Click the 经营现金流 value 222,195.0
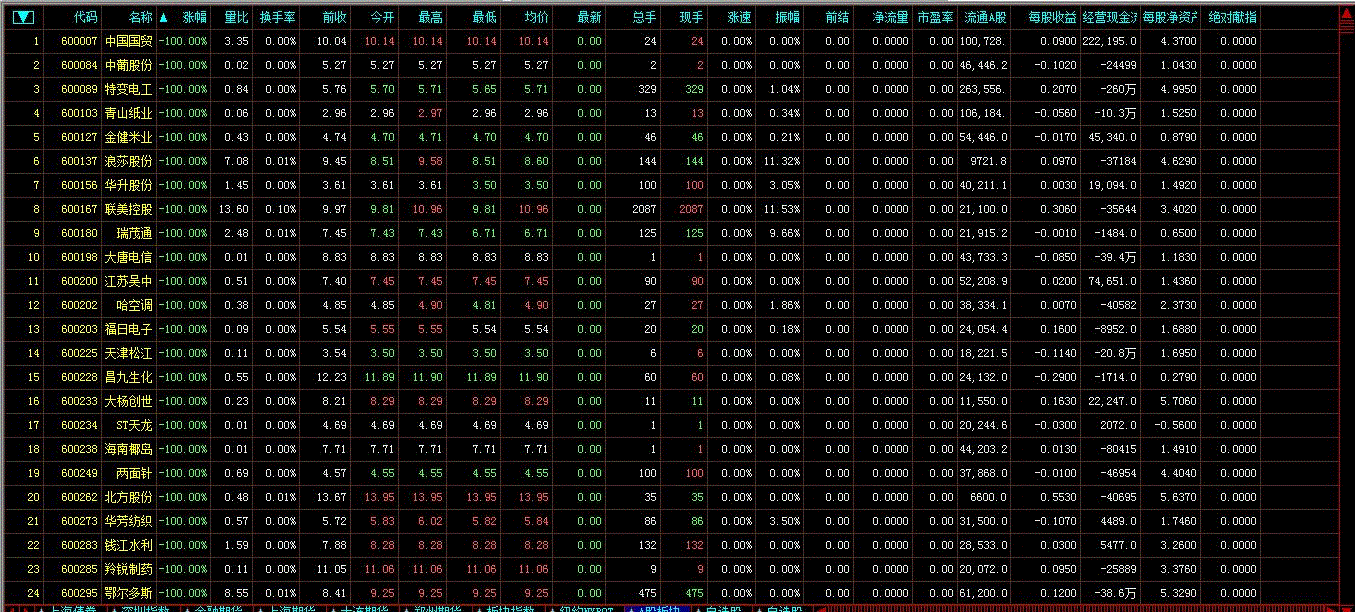Image resolution: width=1355 pixels, height=612 pixels. (x=1110, y=41)
